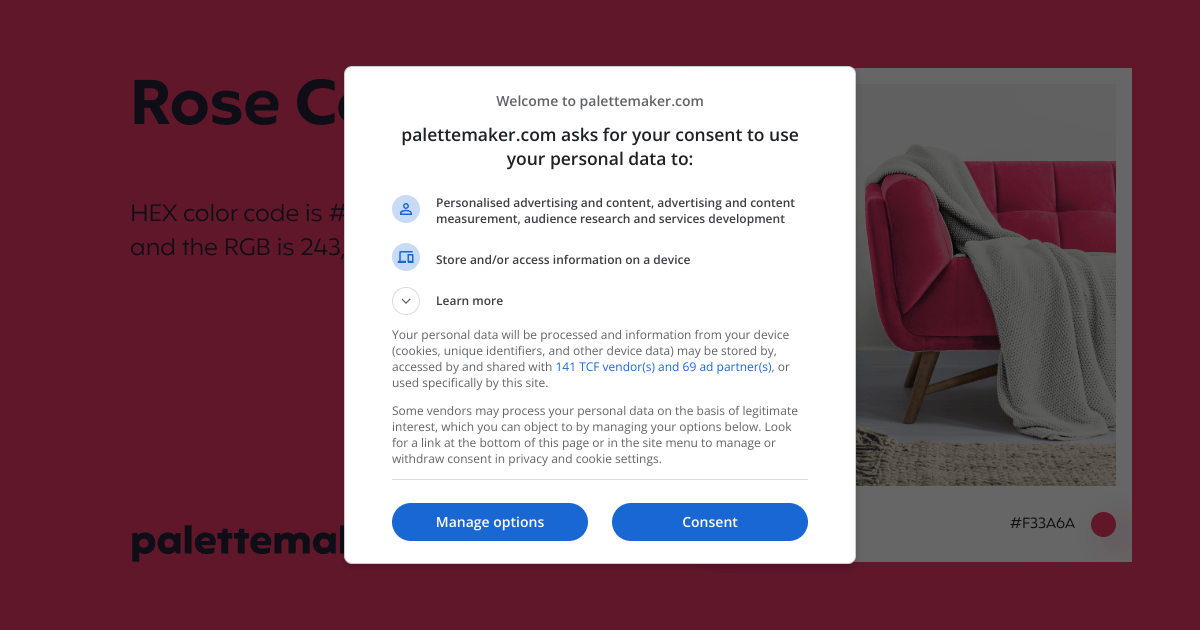Viewport: 1200px width, 630px height.
Task: Click the pink sofa image
Action: click(x=986, y=285)
